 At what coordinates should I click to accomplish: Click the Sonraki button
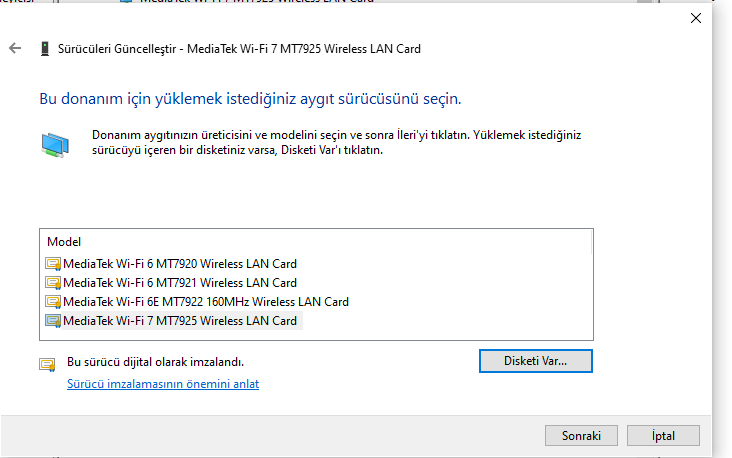coord(581,436)
